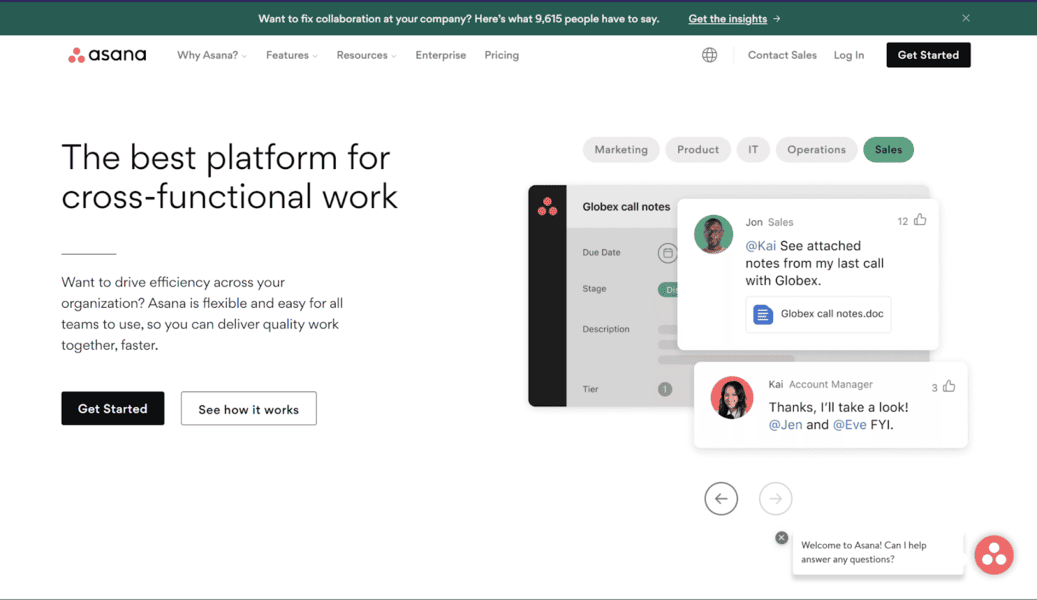Open the Asana chat widget bubble
Screen dimensions: 1037x600
993,554
